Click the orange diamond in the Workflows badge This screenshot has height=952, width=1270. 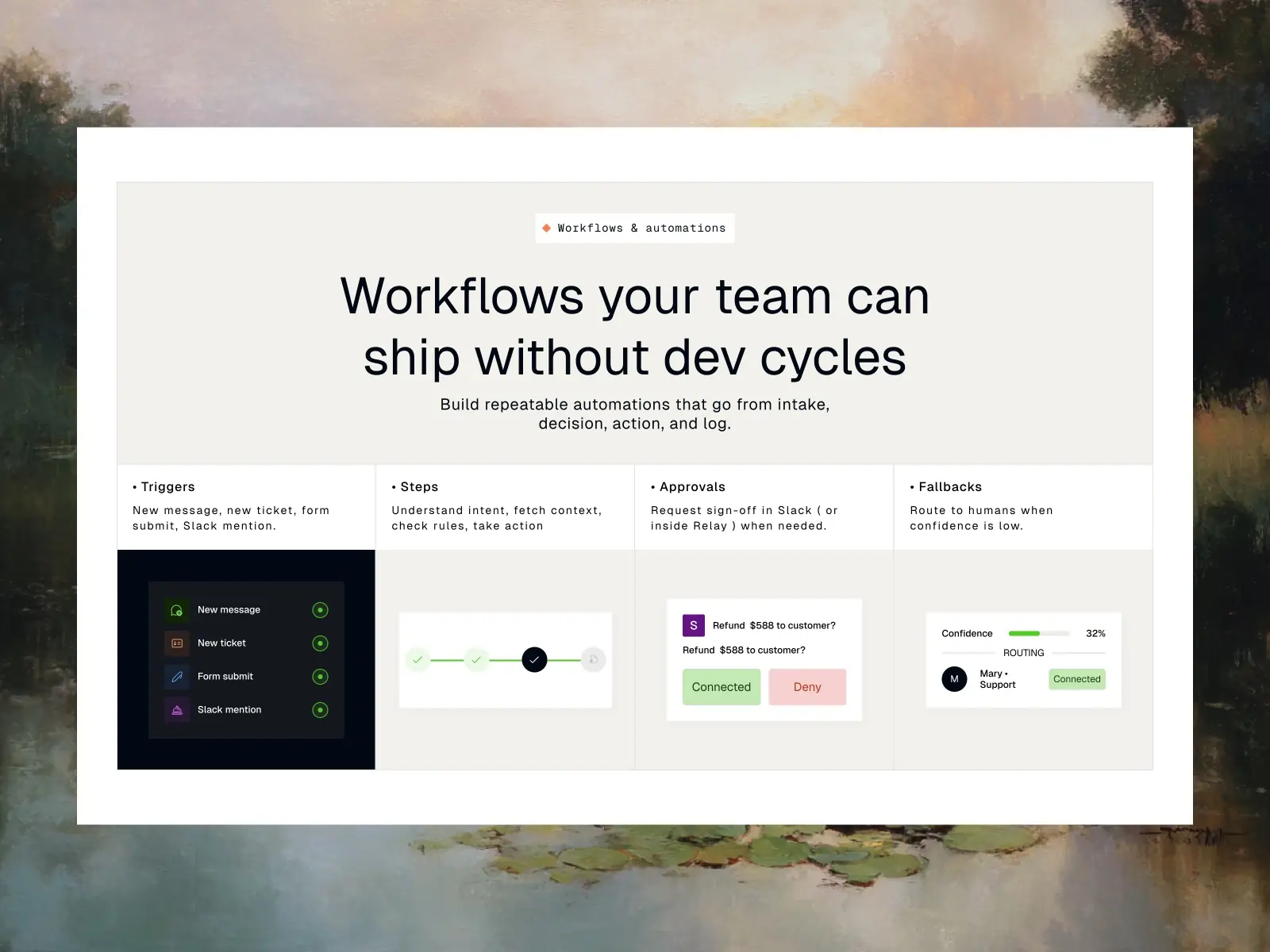[x=546, y=228]
